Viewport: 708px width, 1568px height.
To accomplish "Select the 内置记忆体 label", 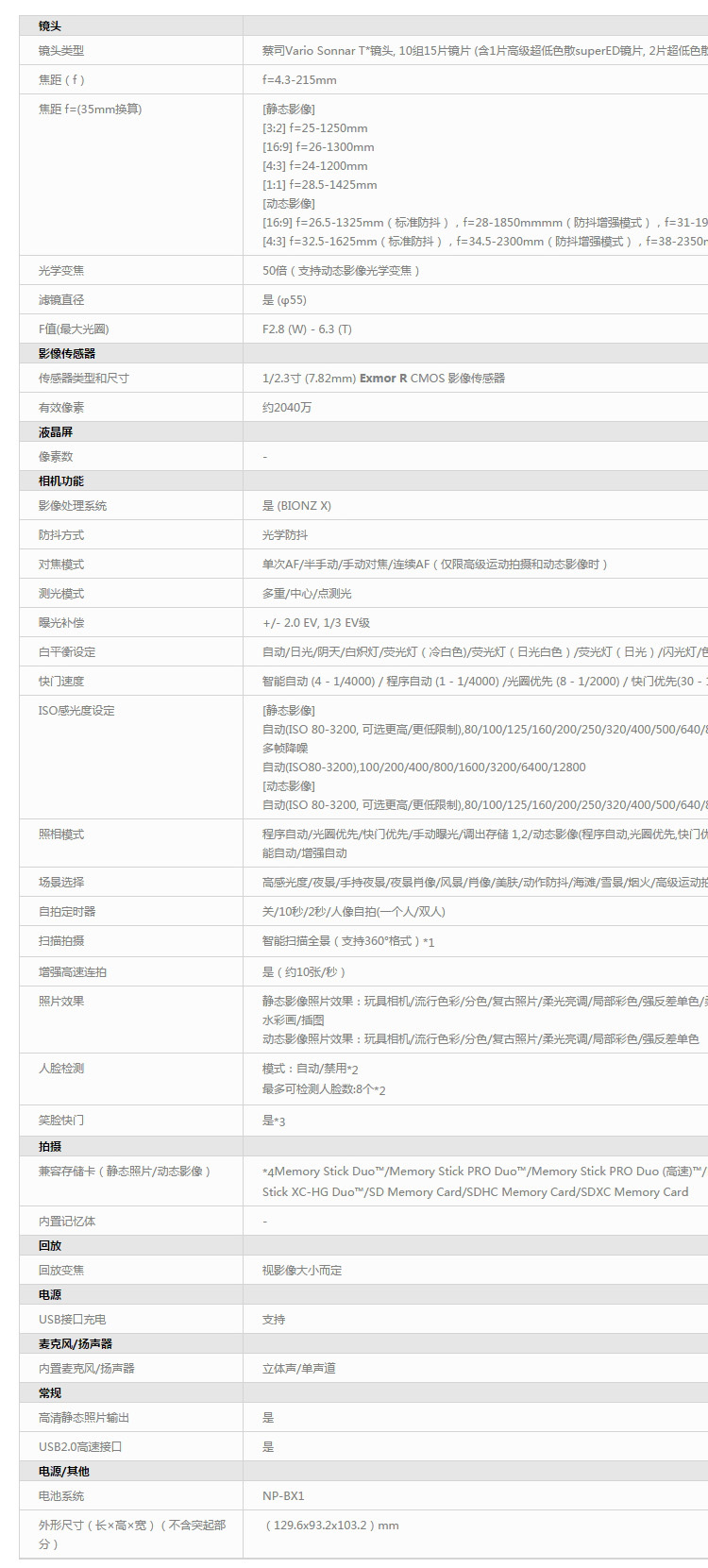I will 67,1222.
